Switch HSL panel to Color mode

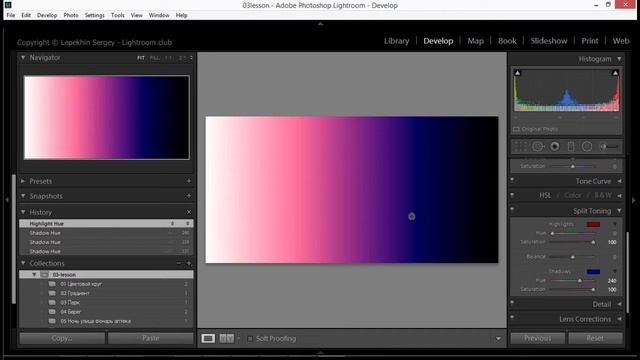click(573, 195)
